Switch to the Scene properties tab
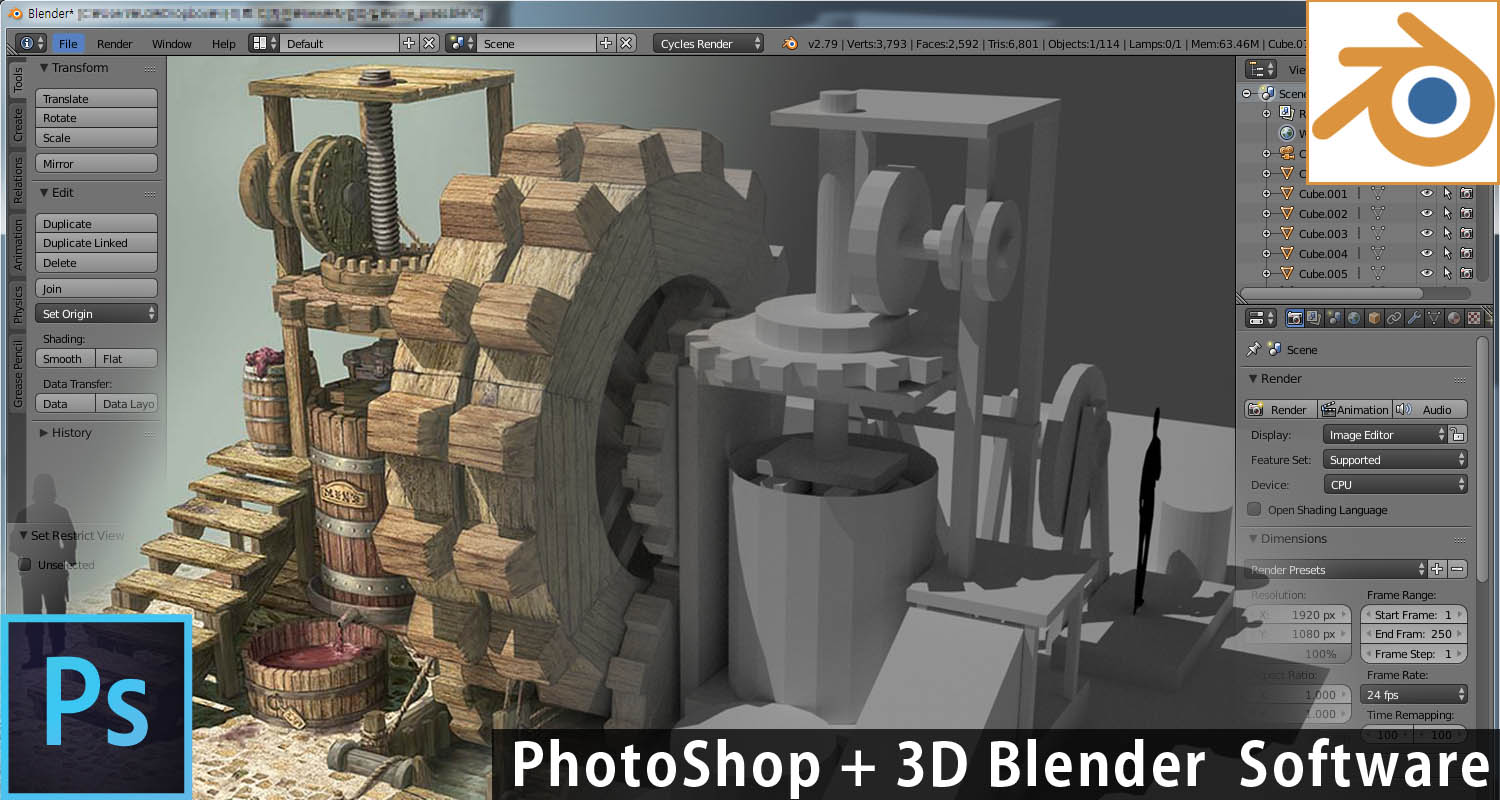Screen dimensions: 1500x800 (x=1334, y=318)
